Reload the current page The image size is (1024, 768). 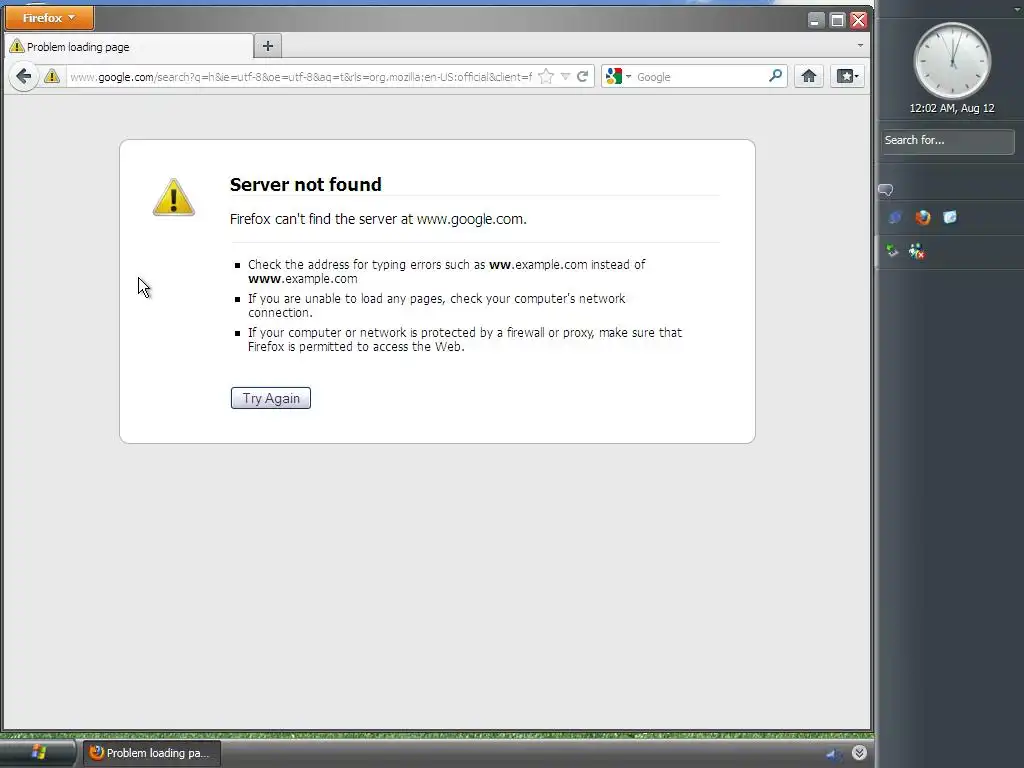click(x=583, y=76)
